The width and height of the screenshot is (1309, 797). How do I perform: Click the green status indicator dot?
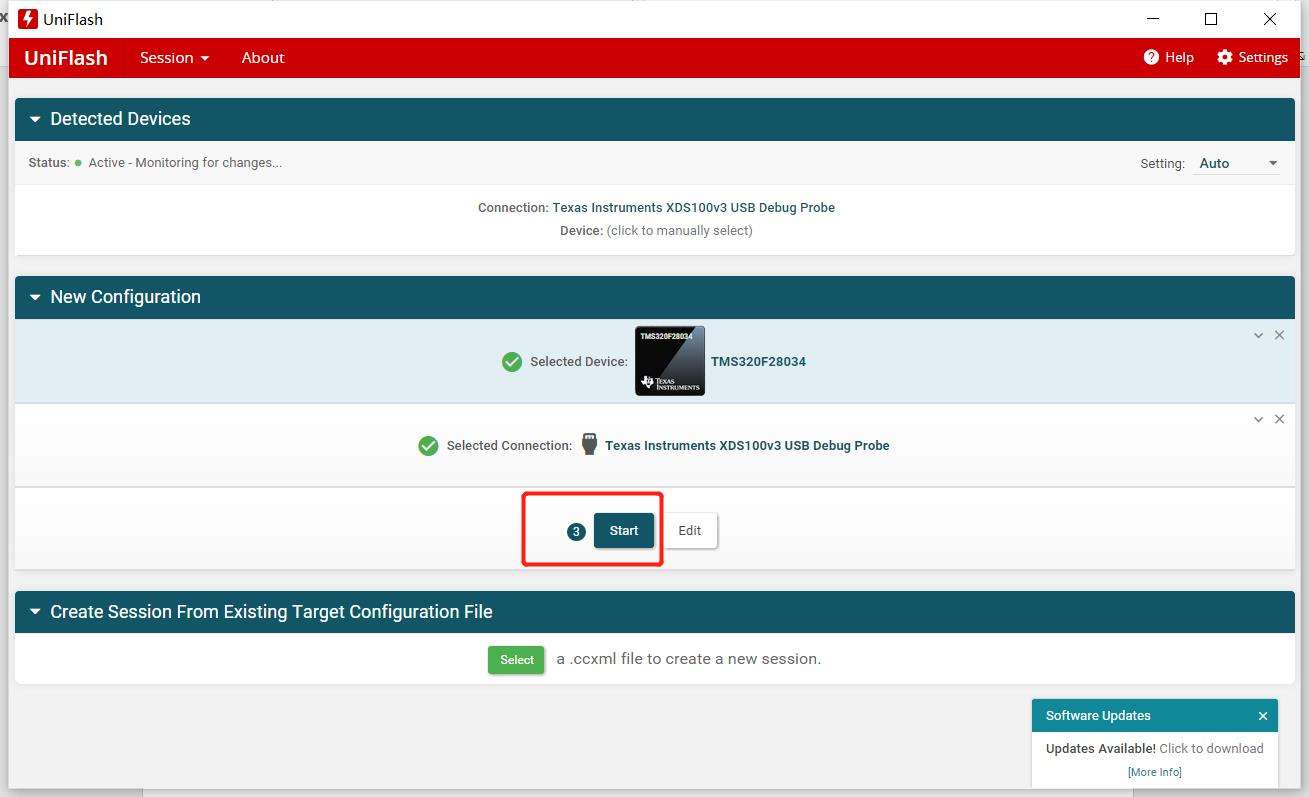78,162
